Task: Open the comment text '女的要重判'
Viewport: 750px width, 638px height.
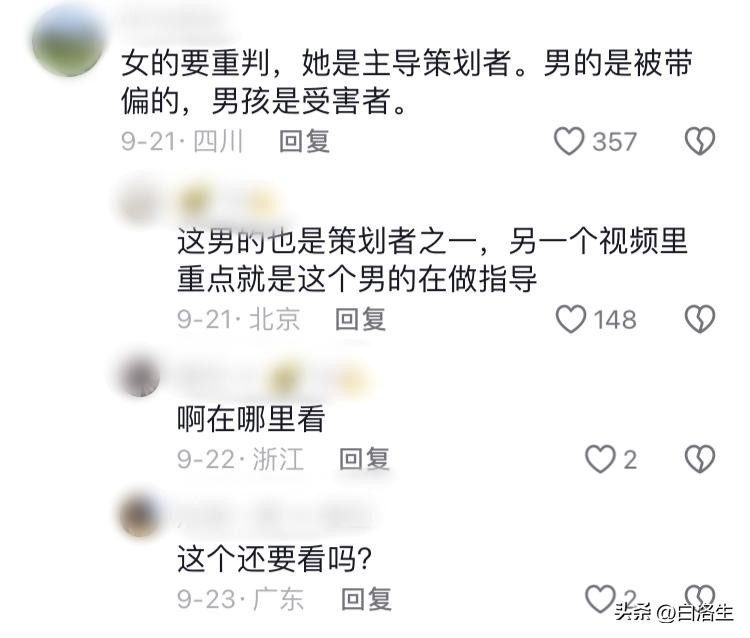Action: 195,63
